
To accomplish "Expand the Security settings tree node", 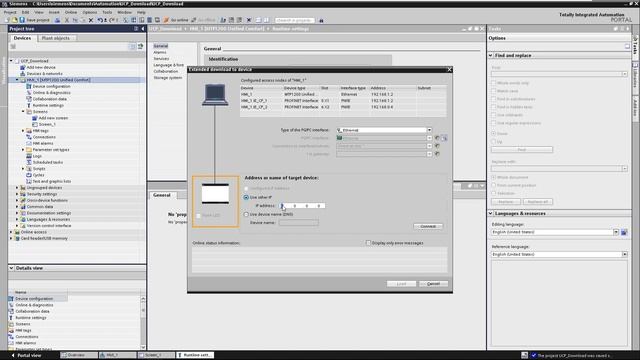I will point(17,194).
